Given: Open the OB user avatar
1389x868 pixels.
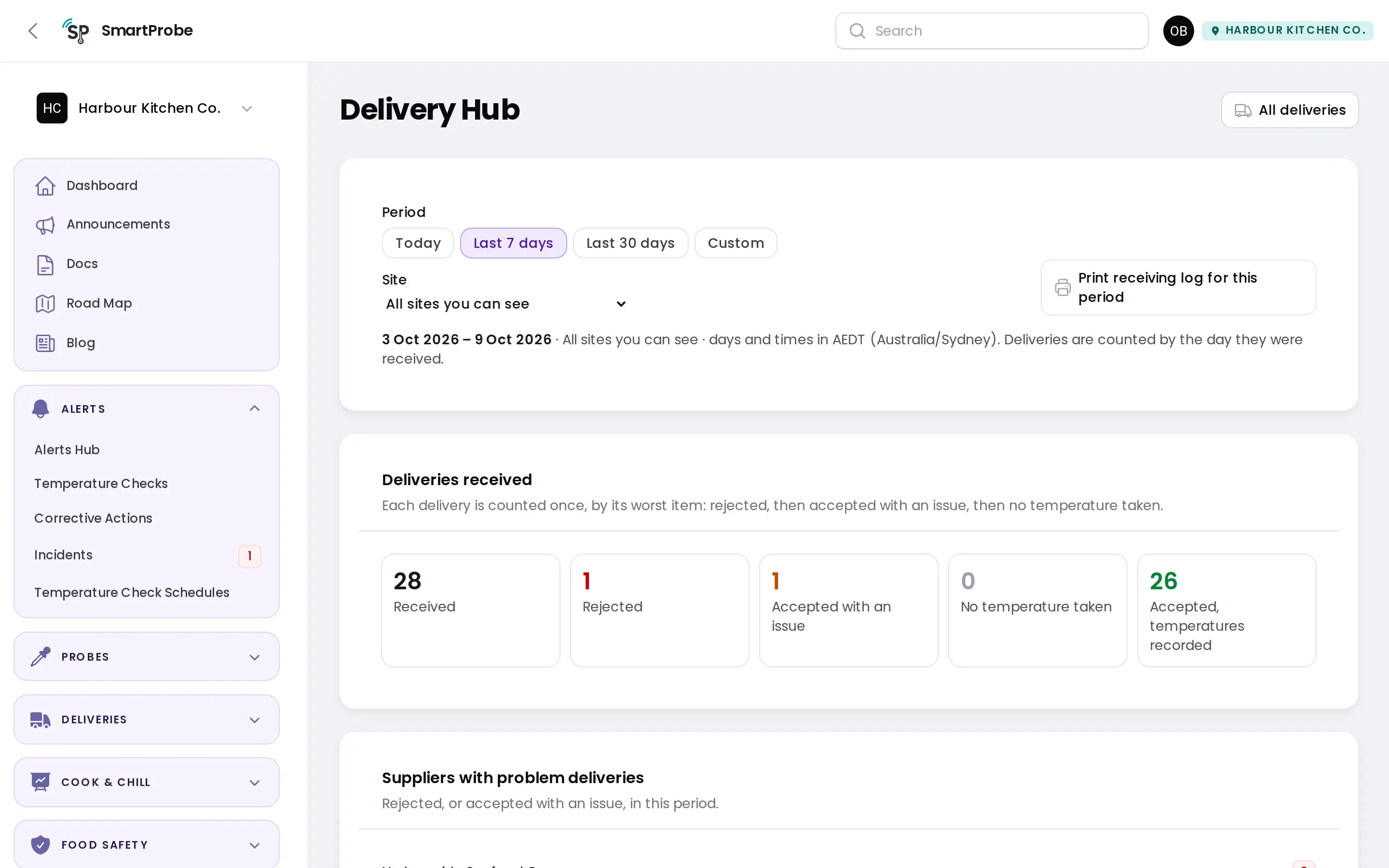Looking at the screenshot, I should click(x=1178, y=31).
